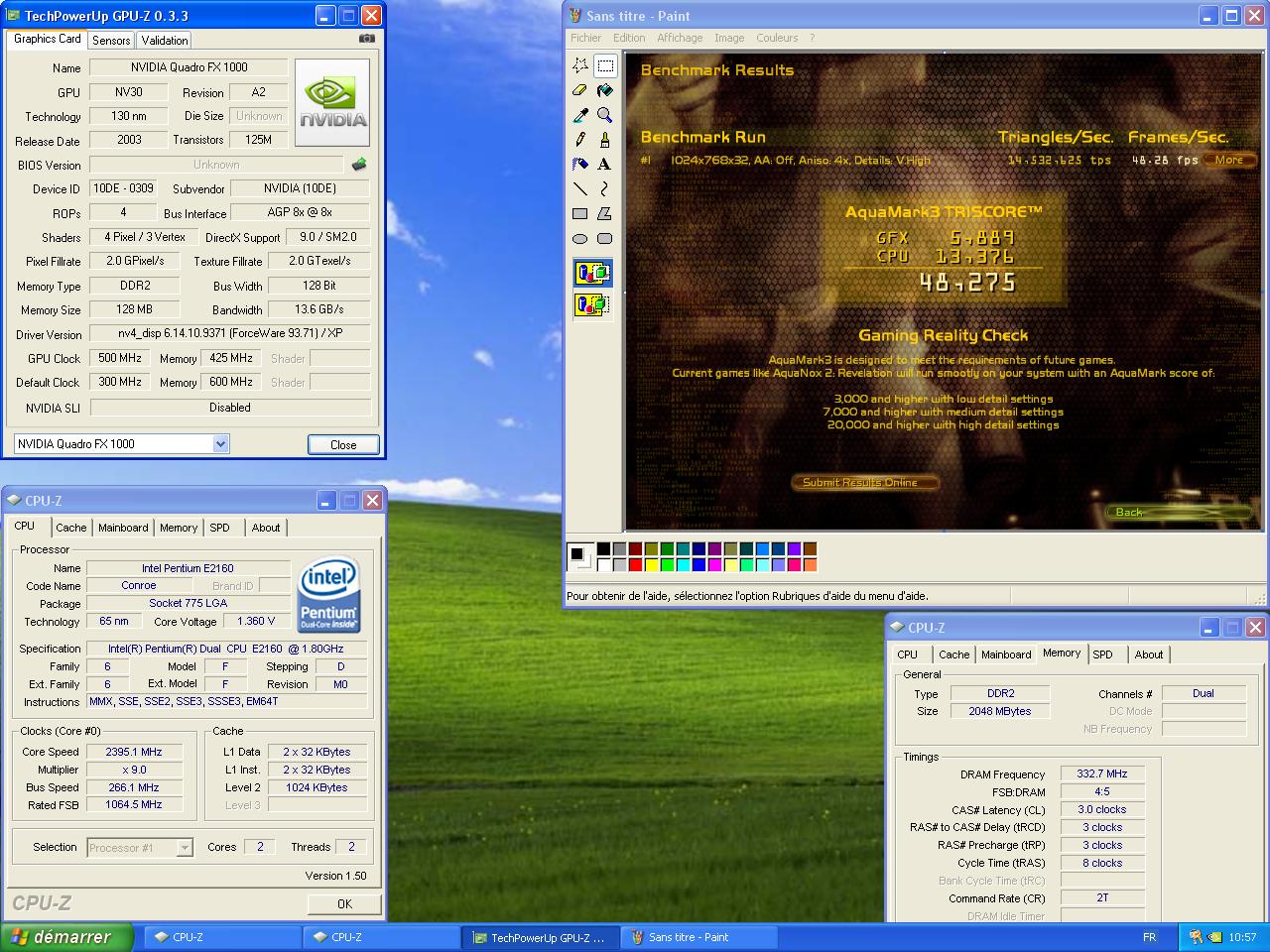Viewport: 1270px width, 952px height.
Task: Click the Start button démarrer
Action: coord(67,937)
